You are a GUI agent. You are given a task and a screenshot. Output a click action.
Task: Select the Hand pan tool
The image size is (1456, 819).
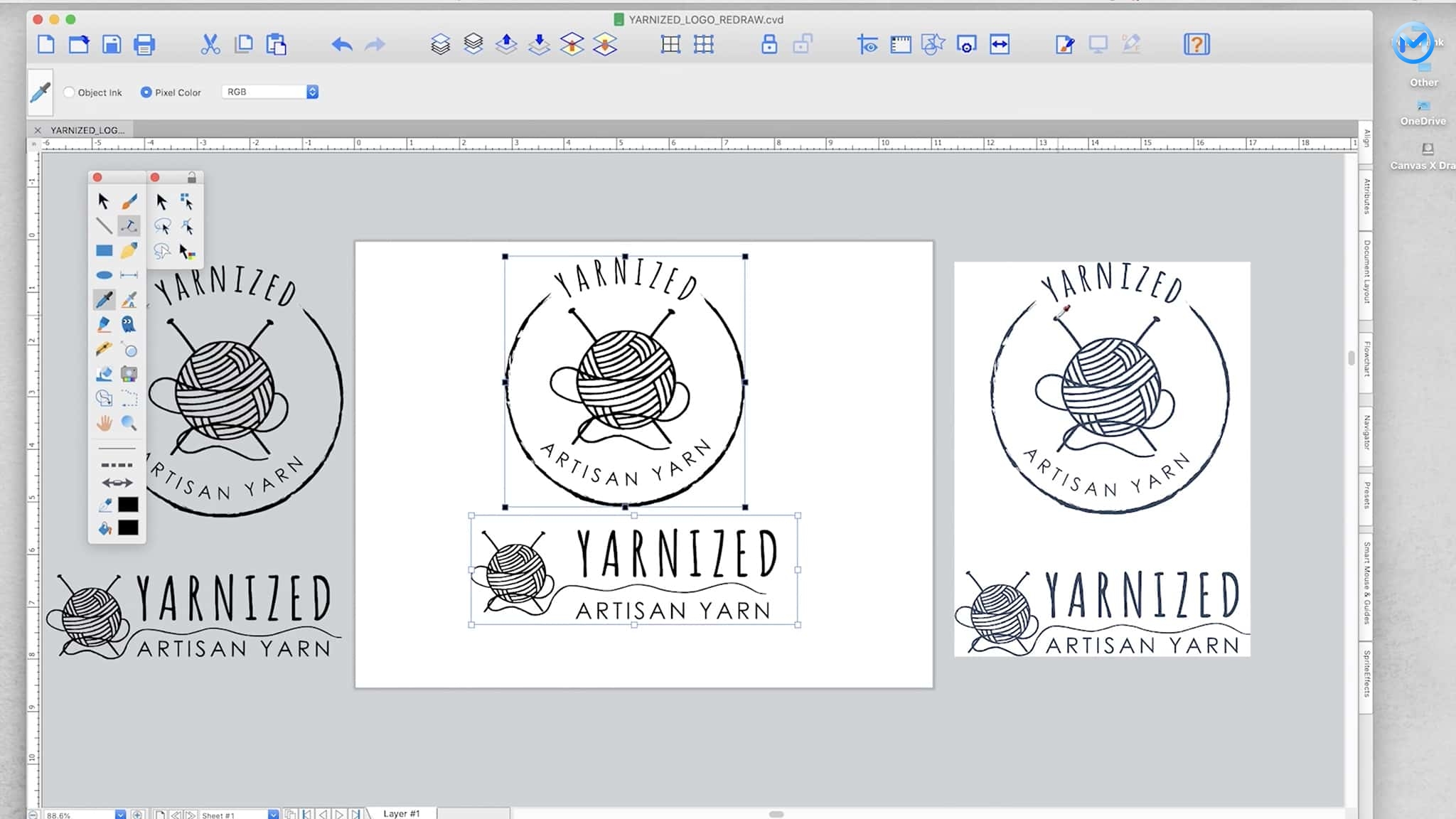tap(104, 424)
